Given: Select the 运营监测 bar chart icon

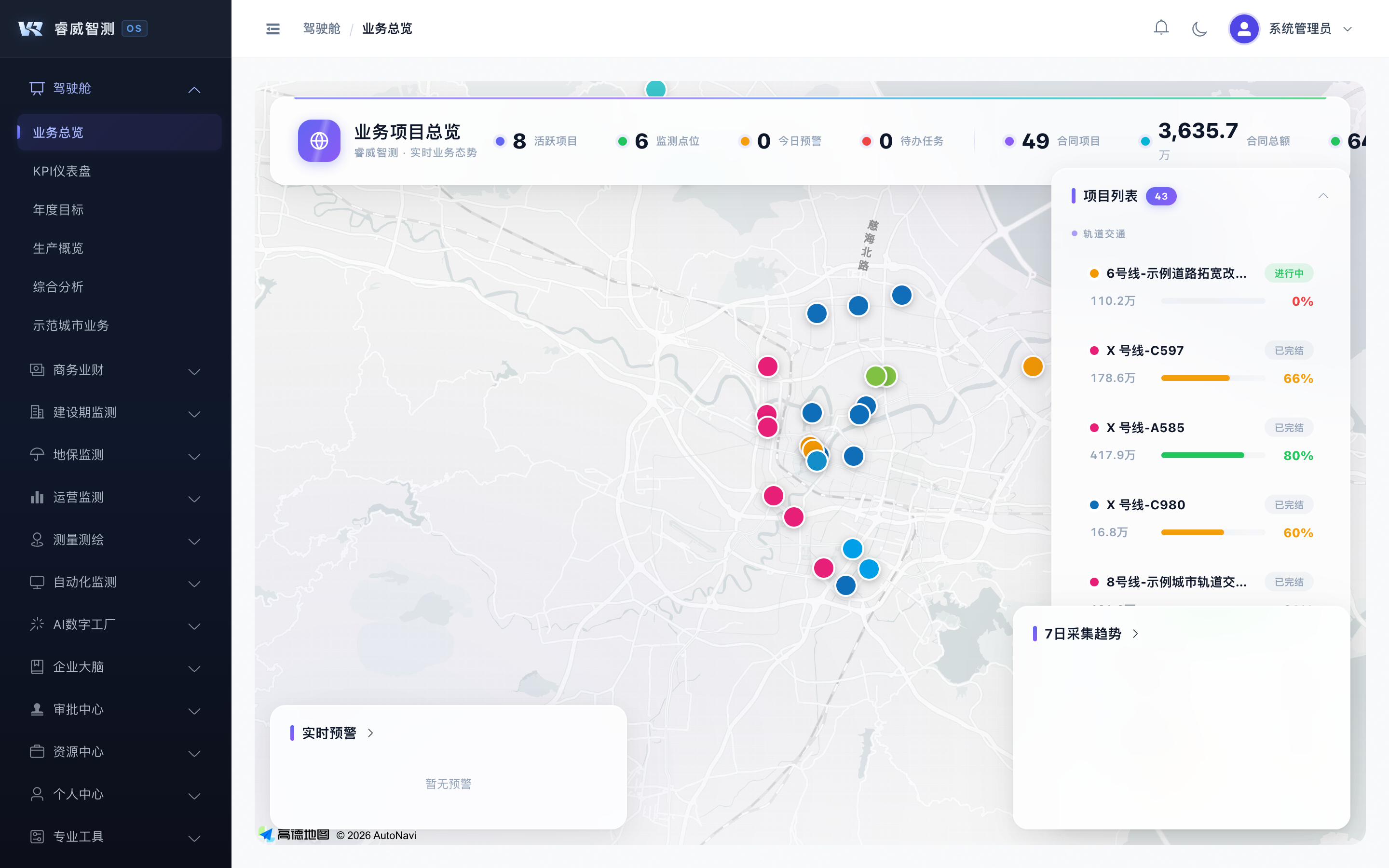Looking at the screenshot, I should (x=37, y=497).
